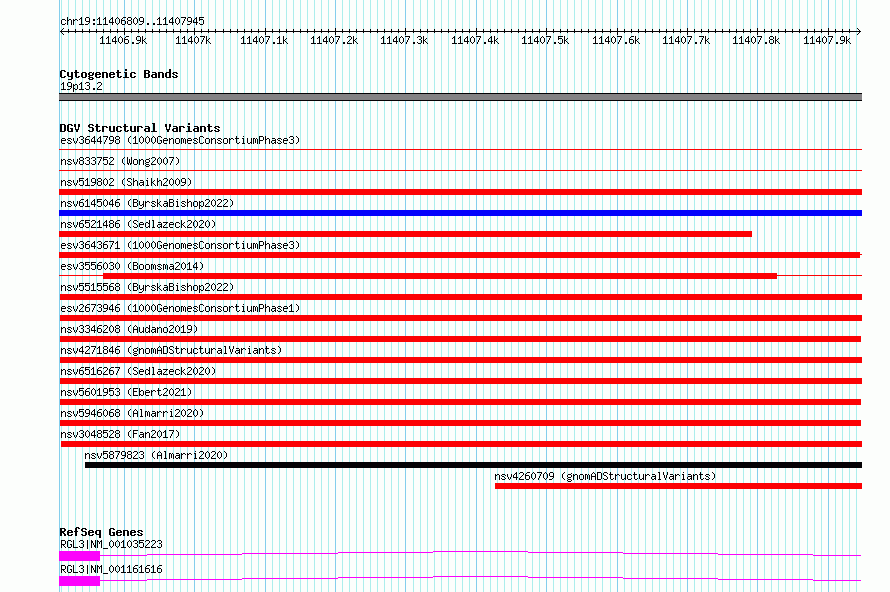The image size is (890, 592).
Task: Click the red nsv6521486 variant bar
Action: point(405,234)
